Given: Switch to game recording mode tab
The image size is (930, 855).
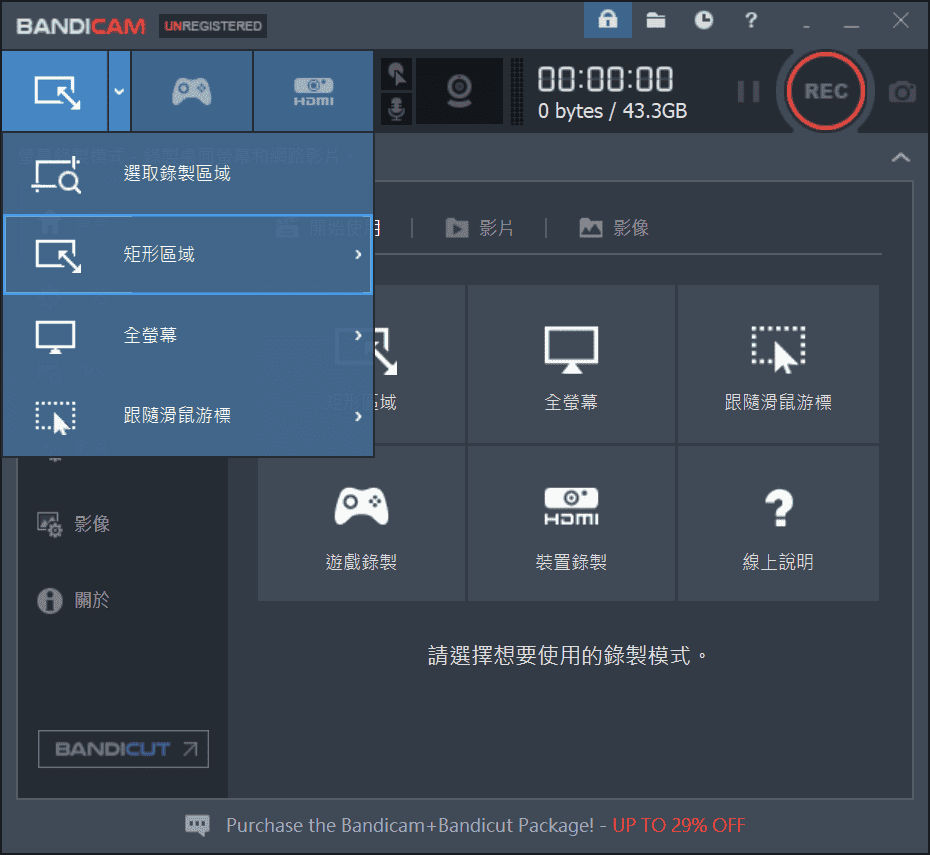Looking at the screenshot, I should 192,91.
